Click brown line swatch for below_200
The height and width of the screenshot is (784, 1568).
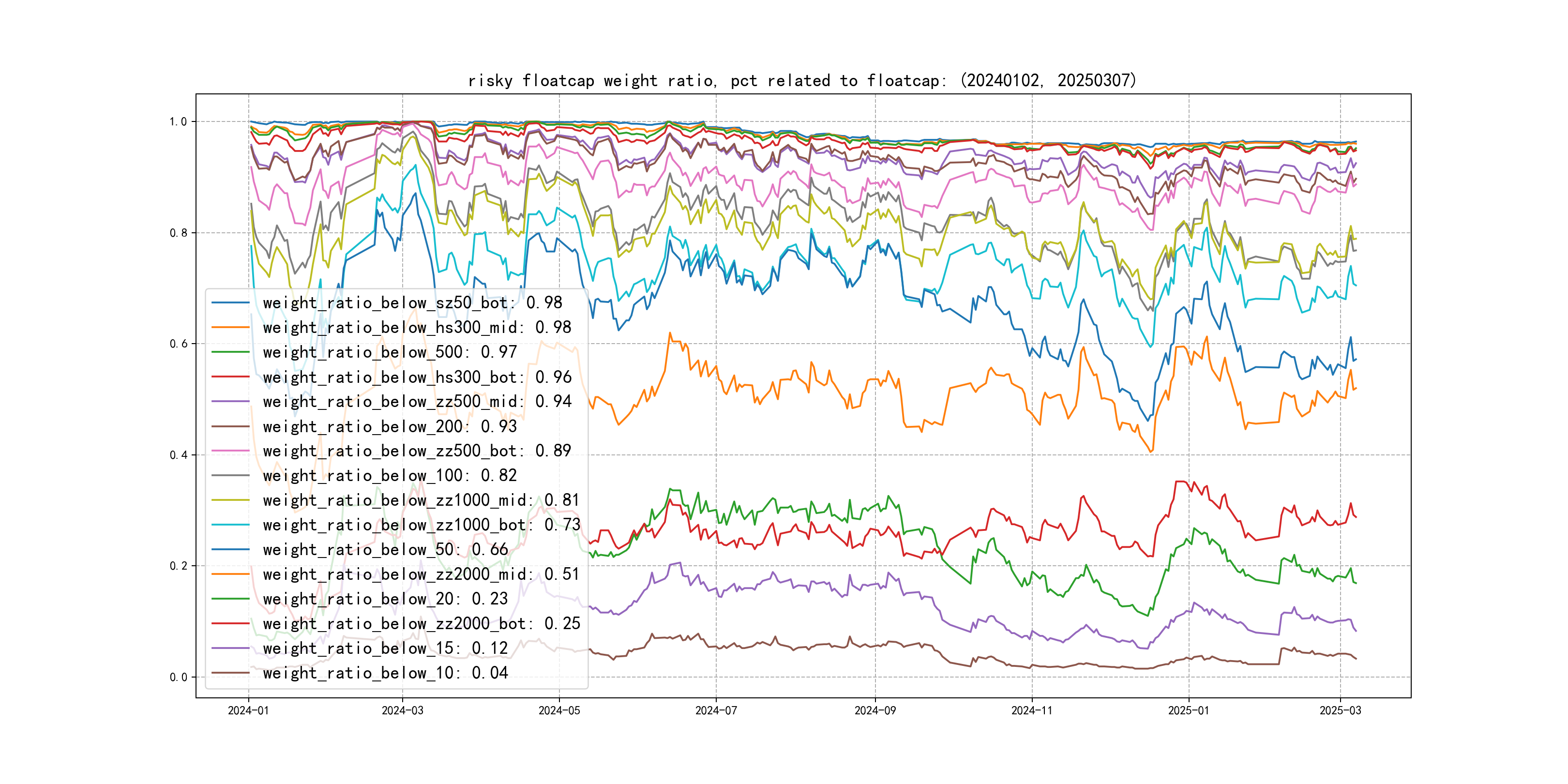231,427
